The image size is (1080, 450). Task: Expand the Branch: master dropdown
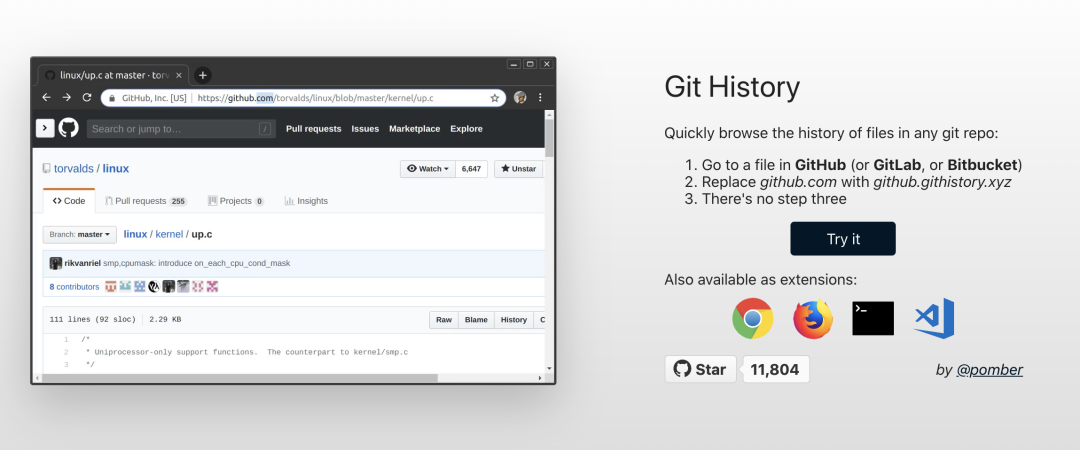[80, 234]
